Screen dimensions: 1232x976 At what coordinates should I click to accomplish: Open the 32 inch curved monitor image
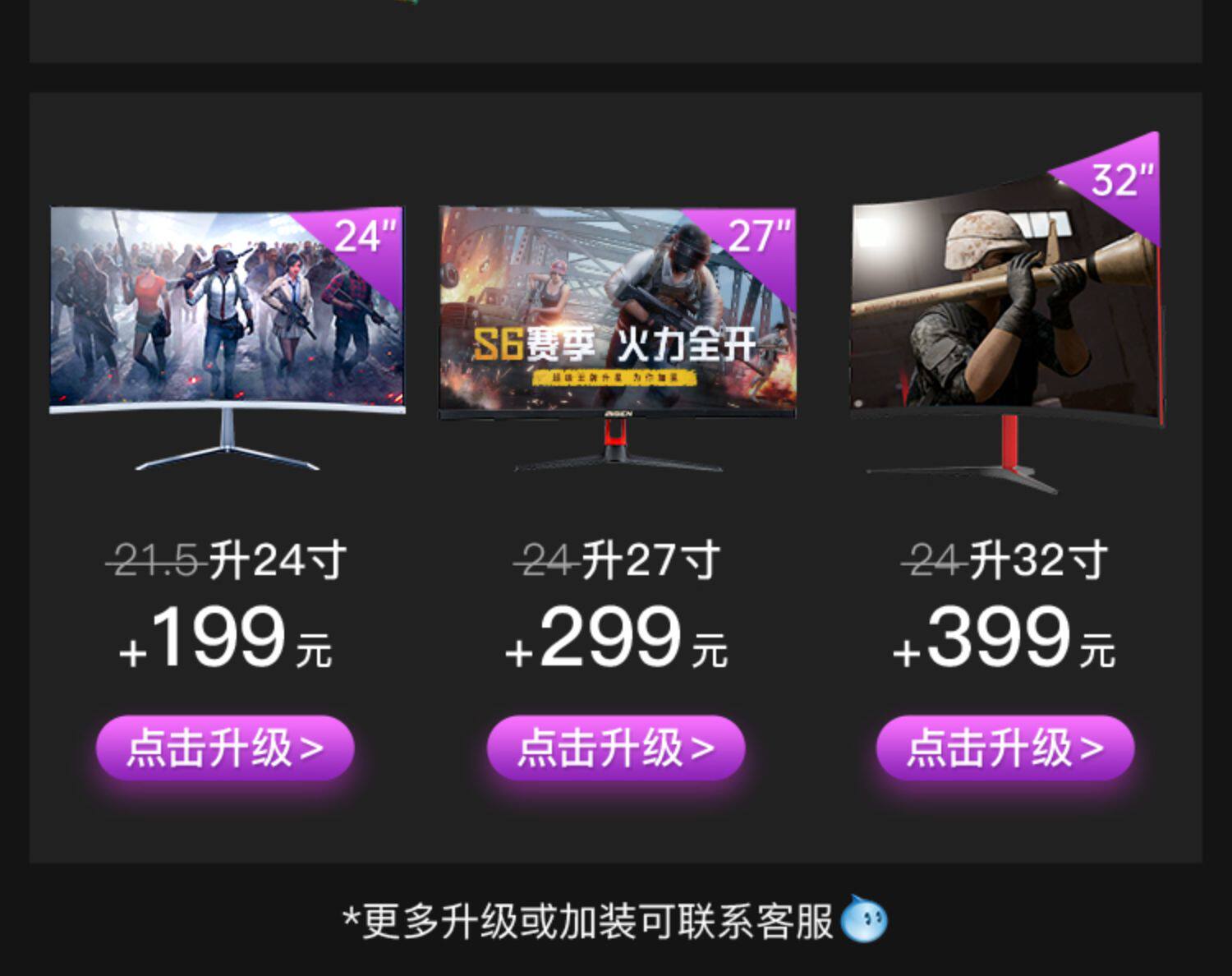tap(1008, 312)
